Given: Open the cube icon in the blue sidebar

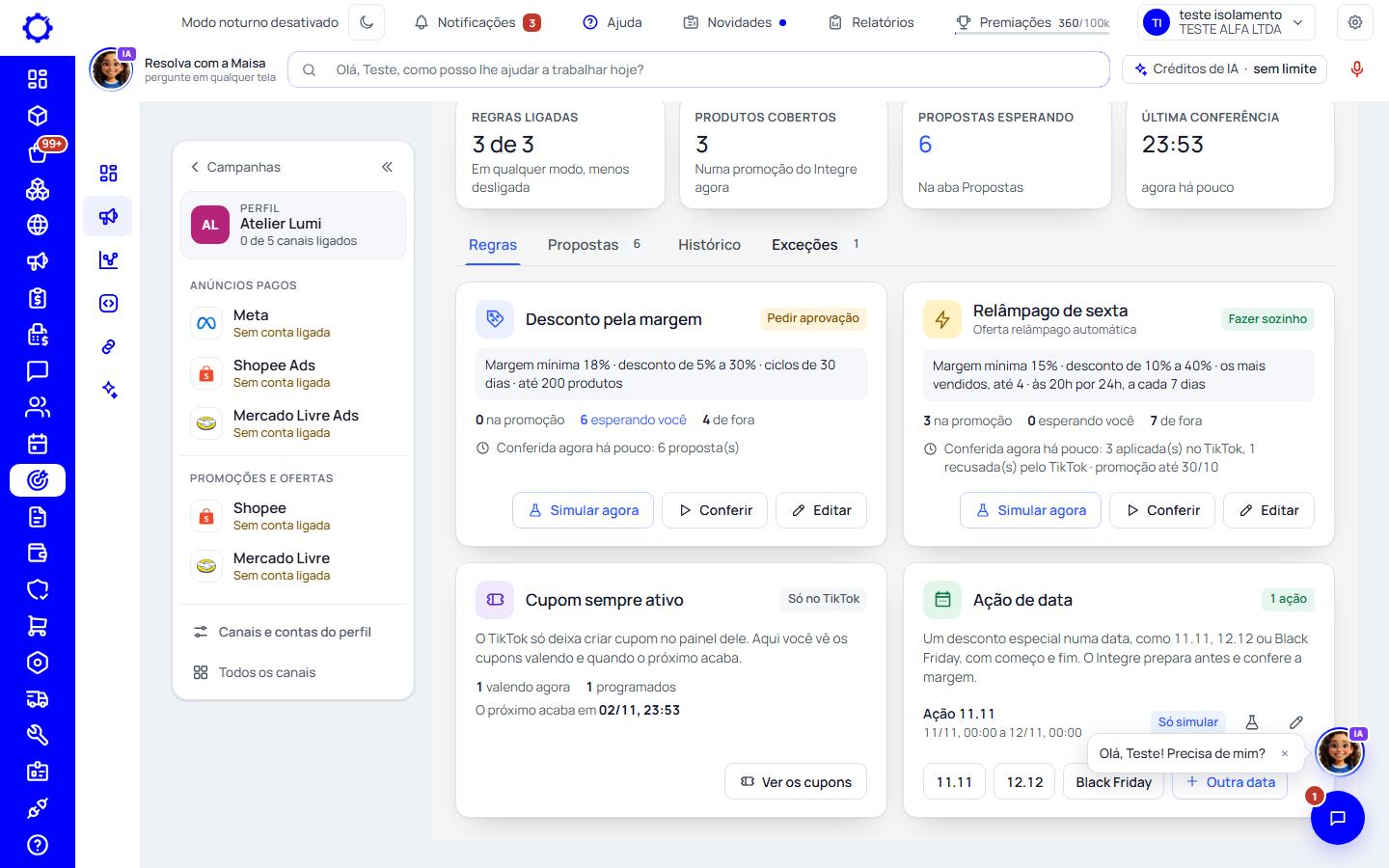Looking at the screenshot, I should coord(38,116).
